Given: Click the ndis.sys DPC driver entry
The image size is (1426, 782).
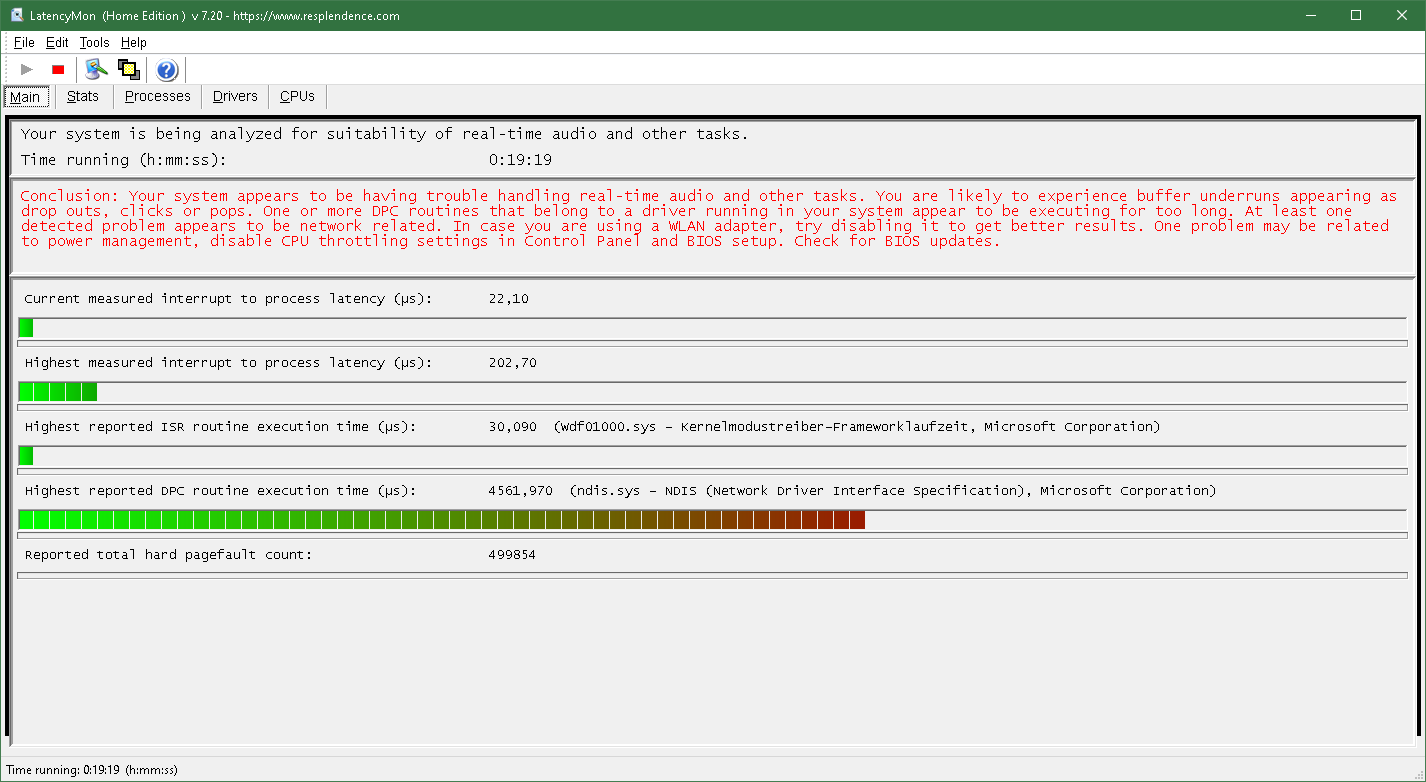Looking at the screenshot, I should click(x=892, y=491).
